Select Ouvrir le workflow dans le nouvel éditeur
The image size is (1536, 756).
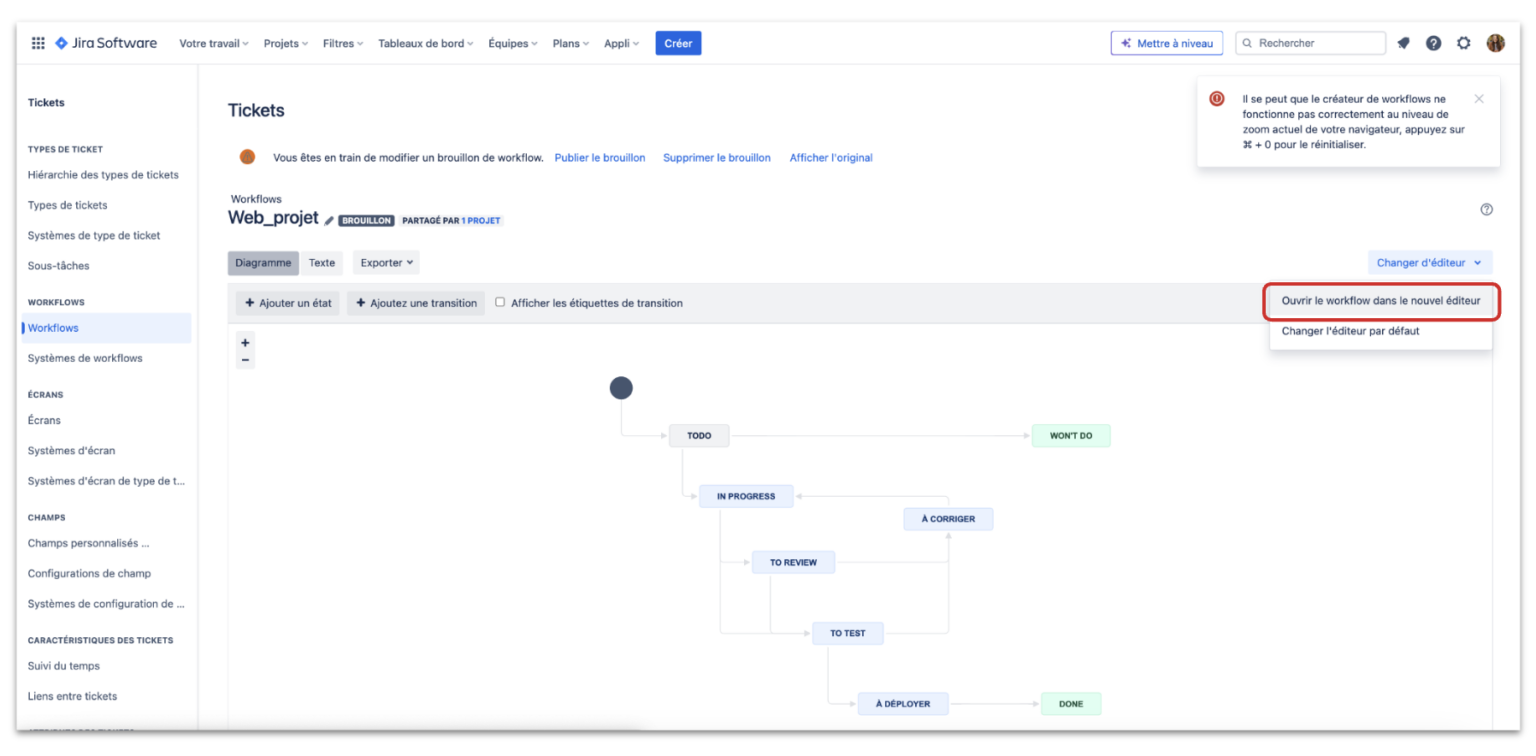[1381, 300]
